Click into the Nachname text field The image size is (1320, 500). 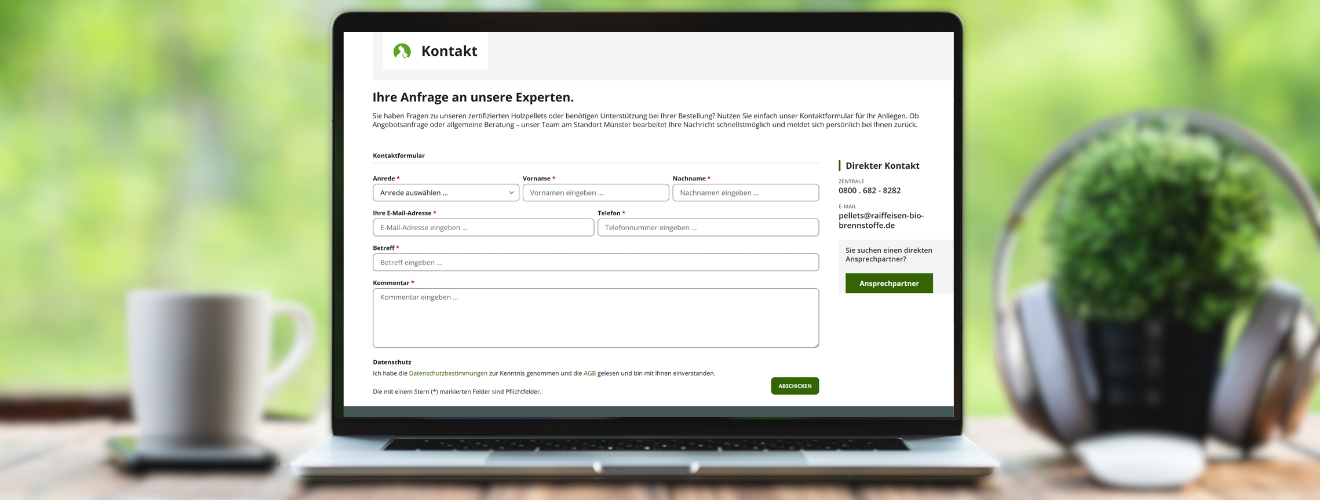click(745, 193)
